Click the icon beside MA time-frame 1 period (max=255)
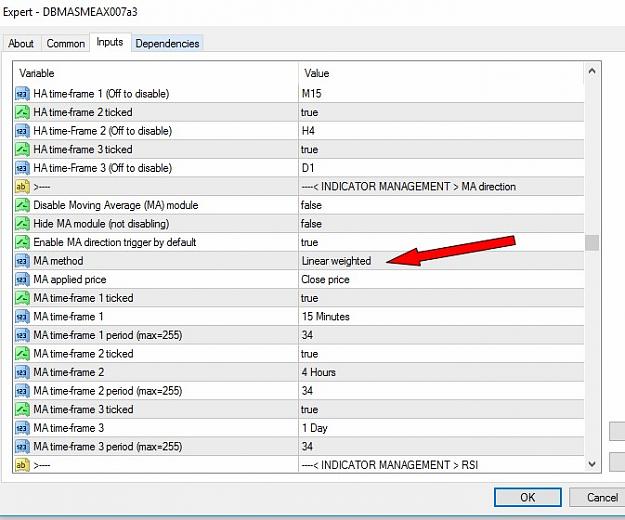The width and height of the screenshot is (625, 520). 22,335
